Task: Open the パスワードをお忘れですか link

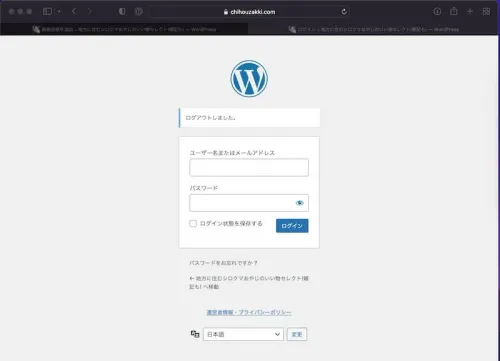Action: pos(223,263)
